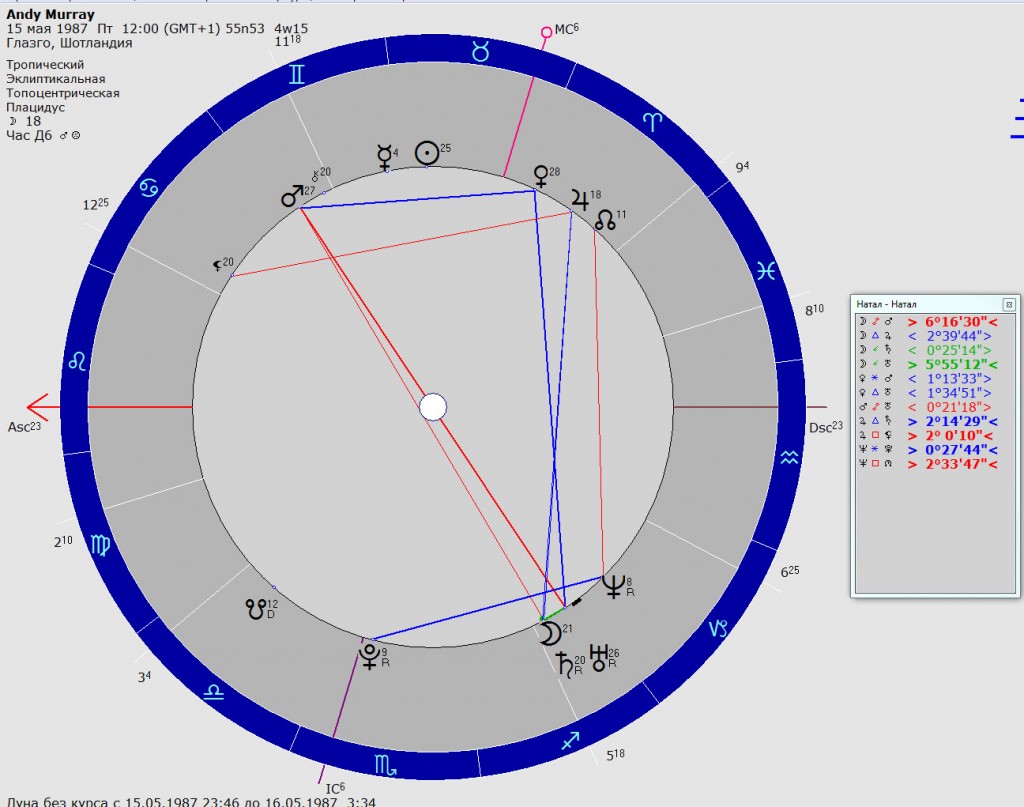The height and width of the screenshot is (807, 1024).
Task: Close the Натал - Натал aspects panel
Action: click(x=1009, y=304)
